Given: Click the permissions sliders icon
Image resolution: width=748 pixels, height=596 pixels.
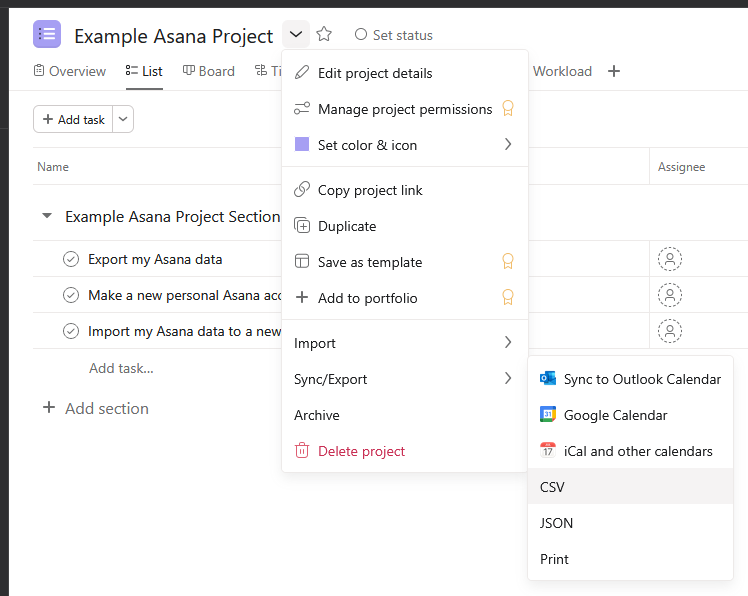Looking at the screenshot, I should coord(302,108).
